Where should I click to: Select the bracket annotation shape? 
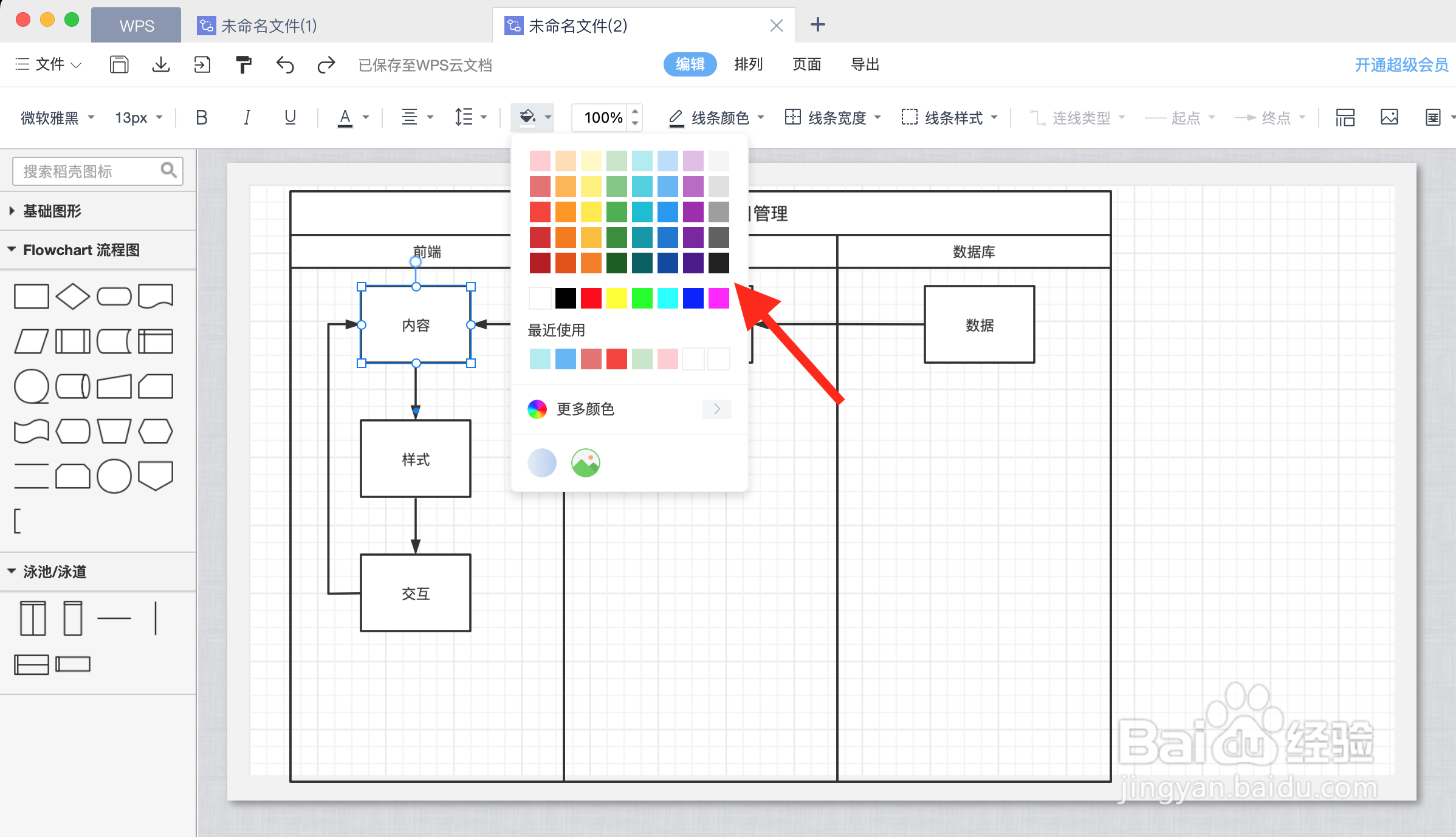click(18, 521)
